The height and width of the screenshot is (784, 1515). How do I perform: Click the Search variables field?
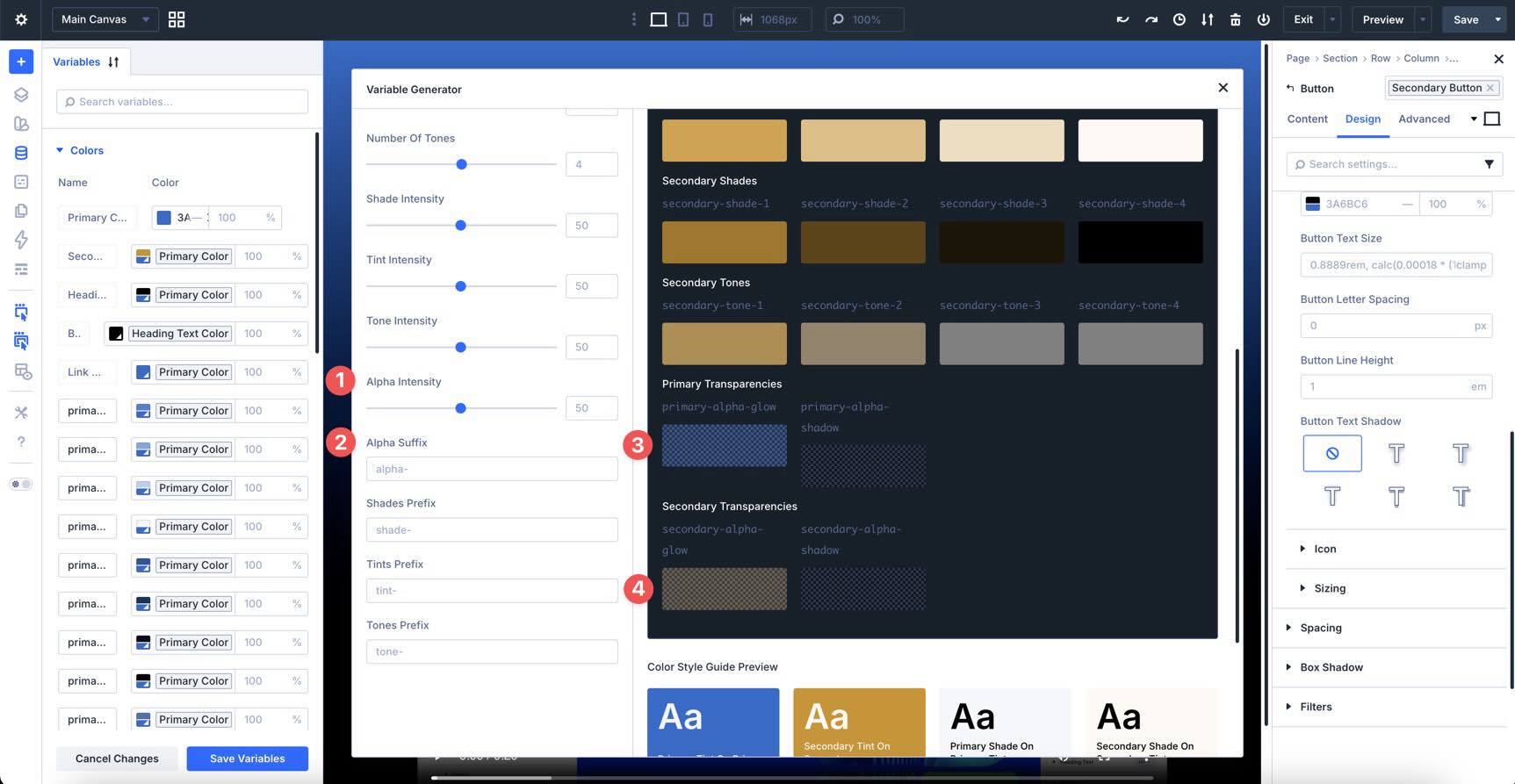click(x=182, y=102)
